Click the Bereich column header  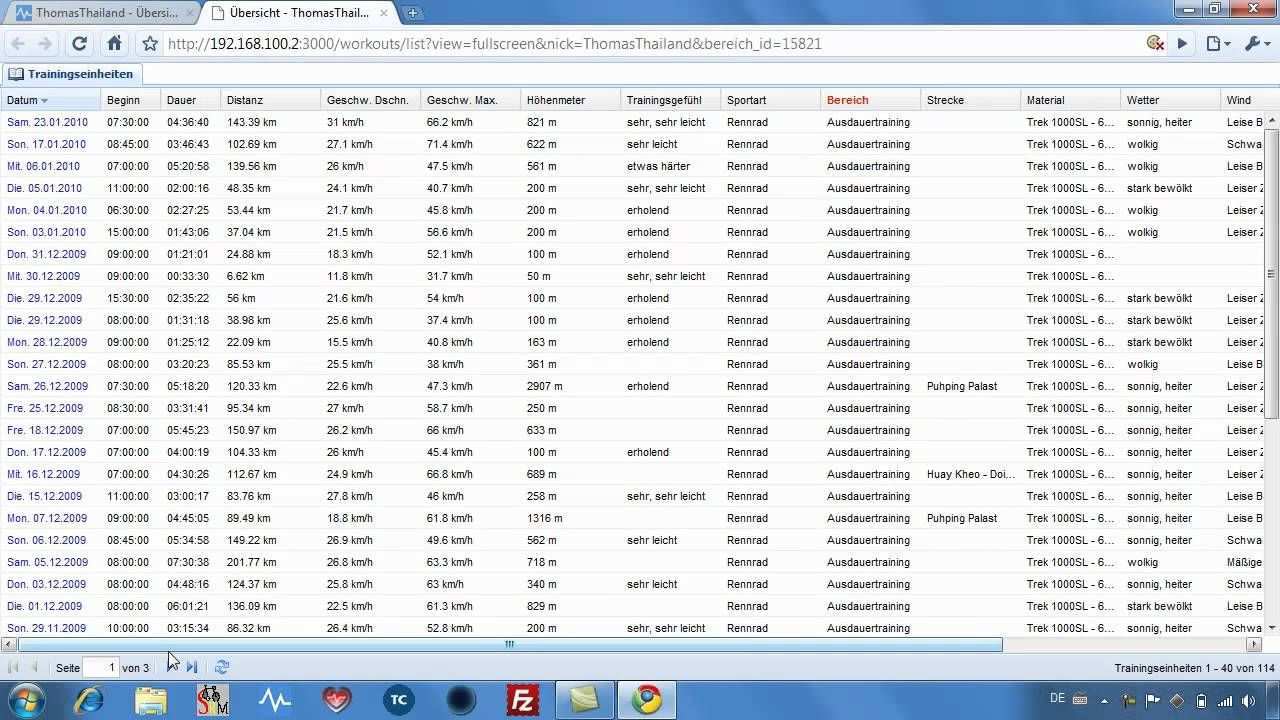[x=847, y=100]
